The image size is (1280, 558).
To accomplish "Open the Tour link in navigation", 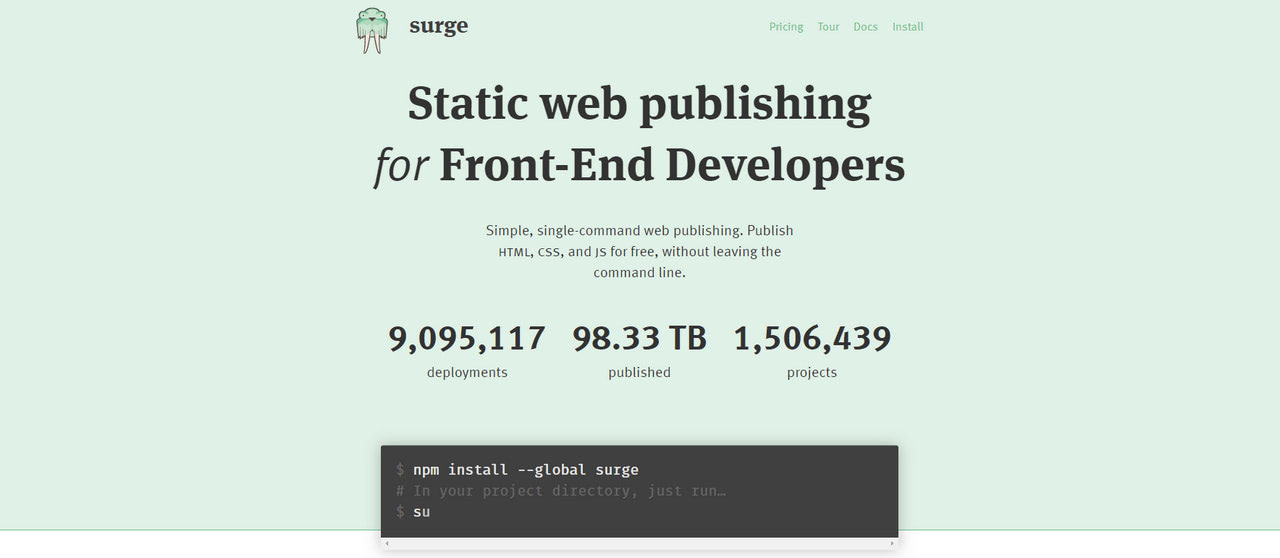I will 828,27.
